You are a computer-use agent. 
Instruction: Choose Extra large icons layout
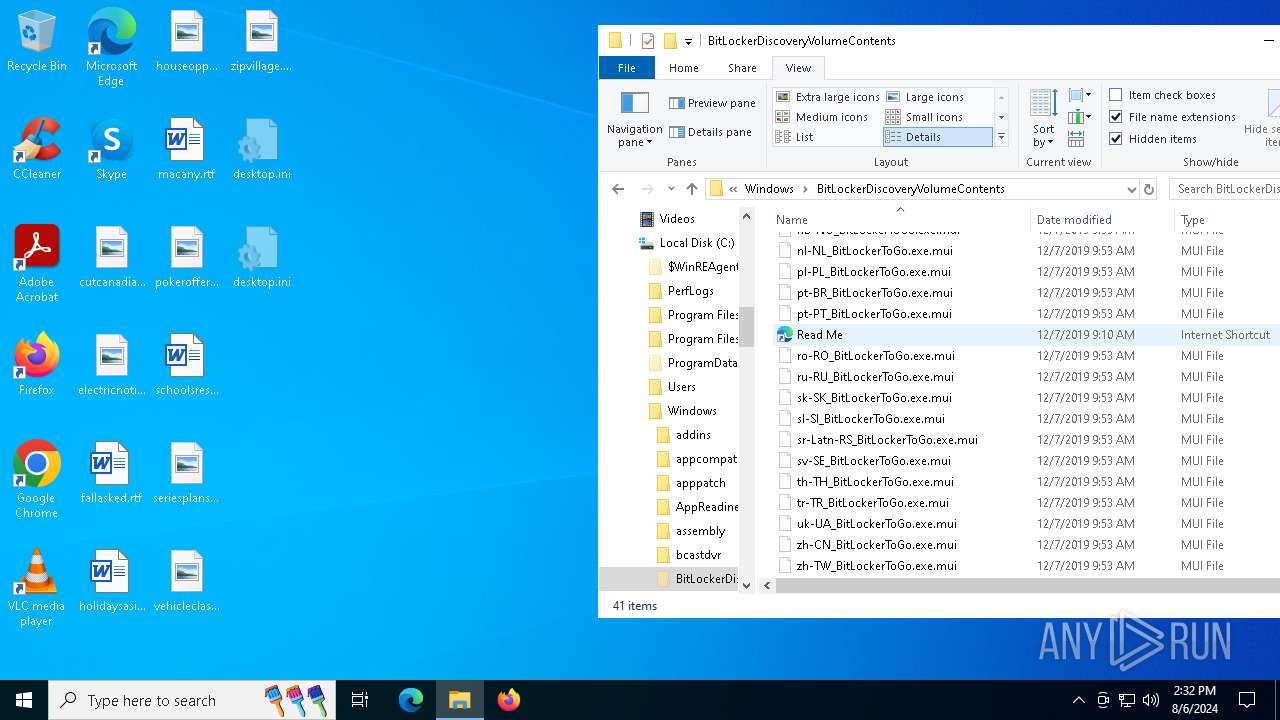[x=828, y=97]
